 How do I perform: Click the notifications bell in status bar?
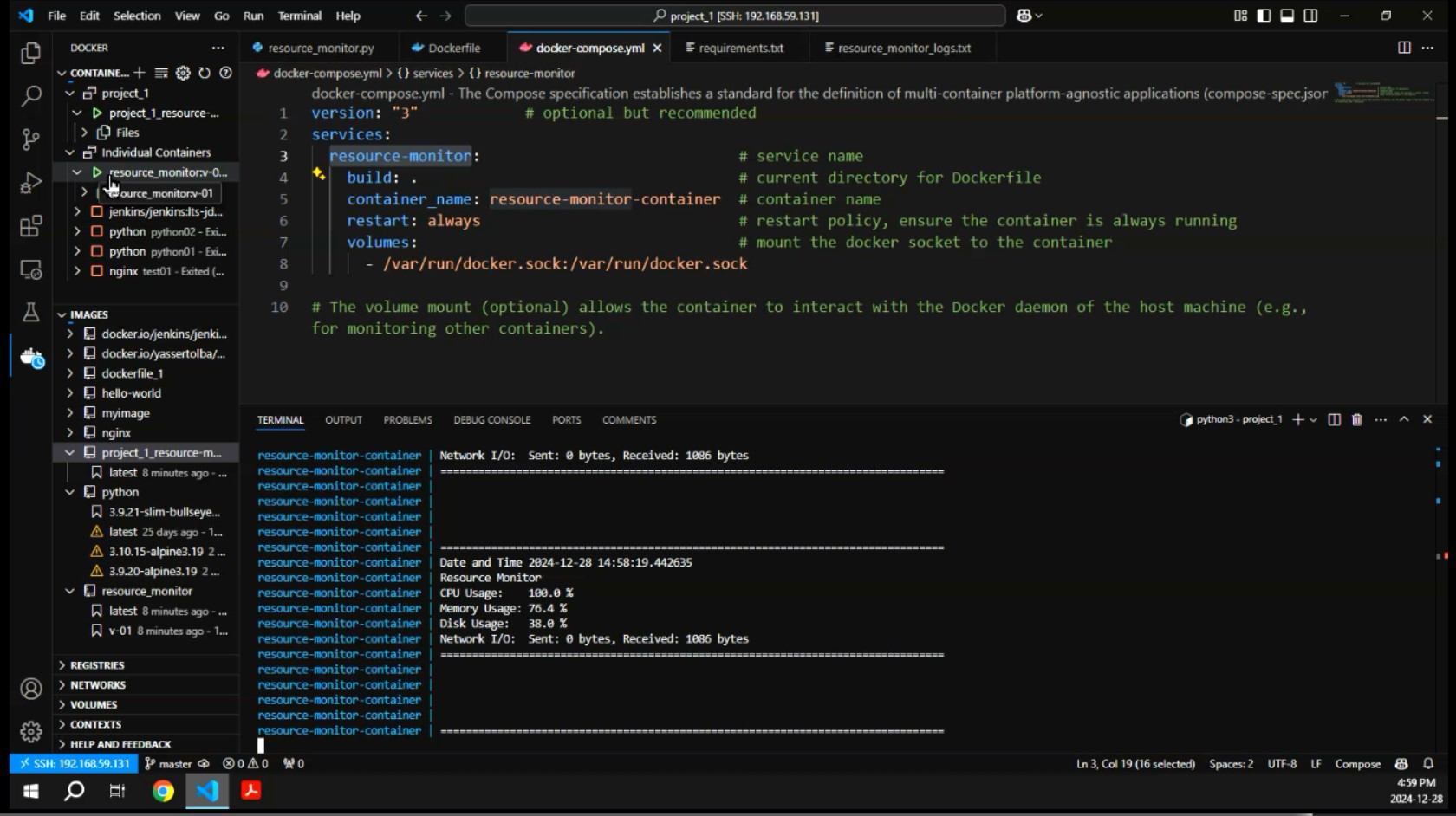point(1428,764)
